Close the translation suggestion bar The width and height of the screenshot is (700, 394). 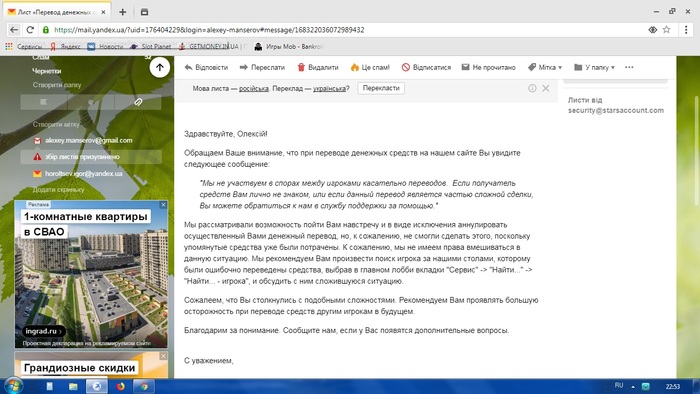(x=546, y=88)
